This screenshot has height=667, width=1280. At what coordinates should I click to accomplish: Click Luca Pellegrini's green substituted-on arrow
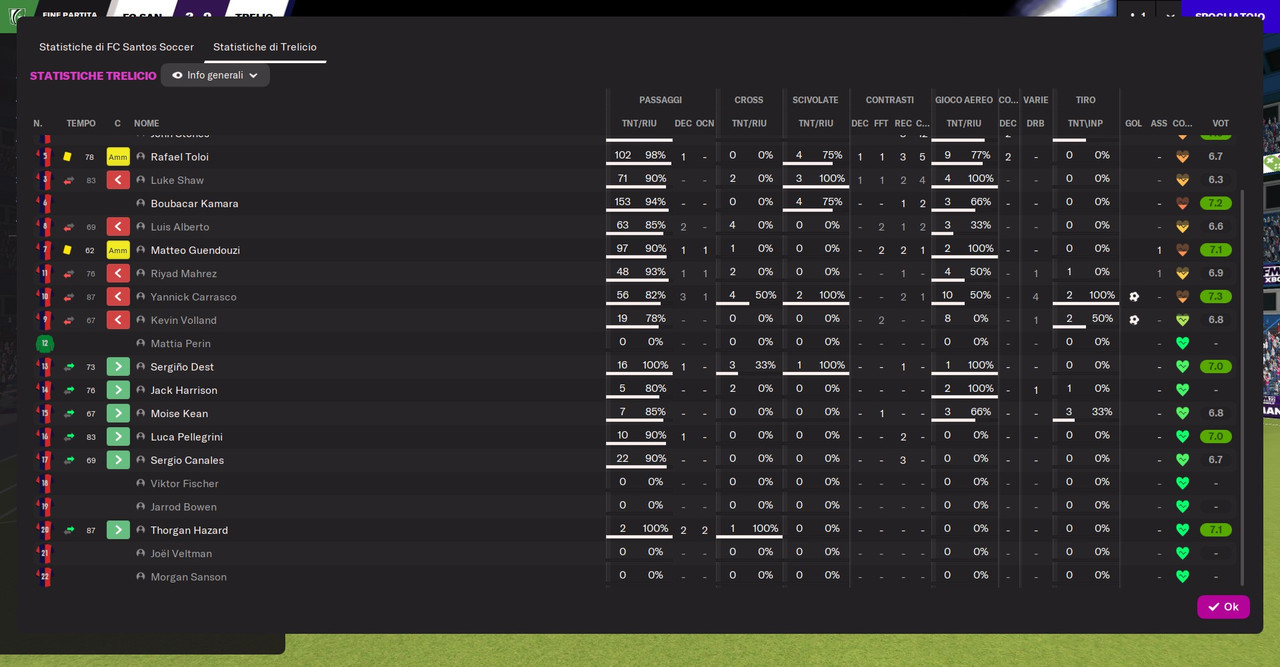[118, 437]
